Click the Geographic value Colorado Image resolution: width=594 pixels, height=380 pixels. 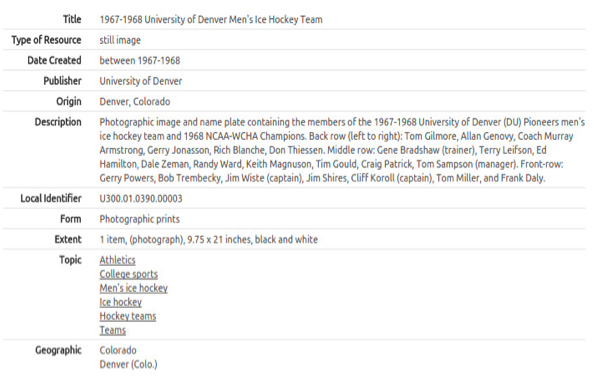point(118,350)
